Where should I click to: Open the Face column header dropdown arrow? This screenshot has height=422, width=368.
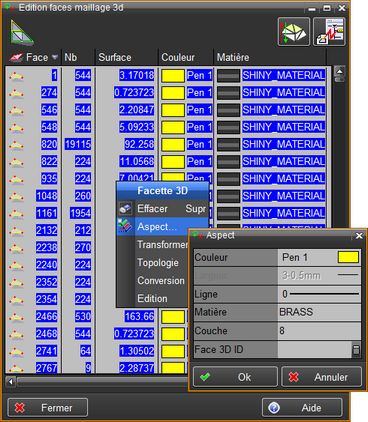click(55, 57)
